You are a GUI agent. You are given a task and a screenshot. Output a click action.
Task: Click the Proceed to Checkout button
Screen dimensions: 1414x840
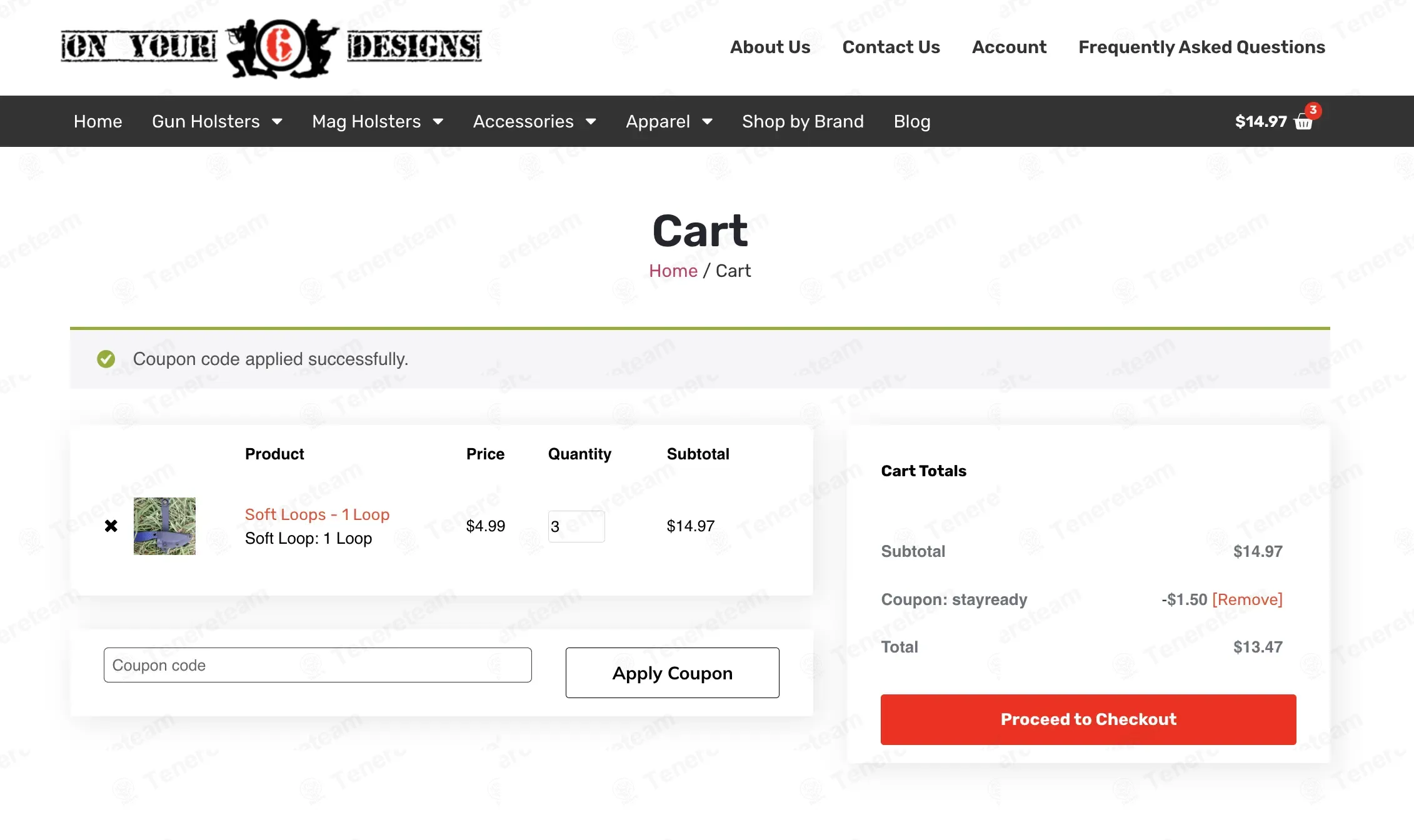[x=1088, y=719]
